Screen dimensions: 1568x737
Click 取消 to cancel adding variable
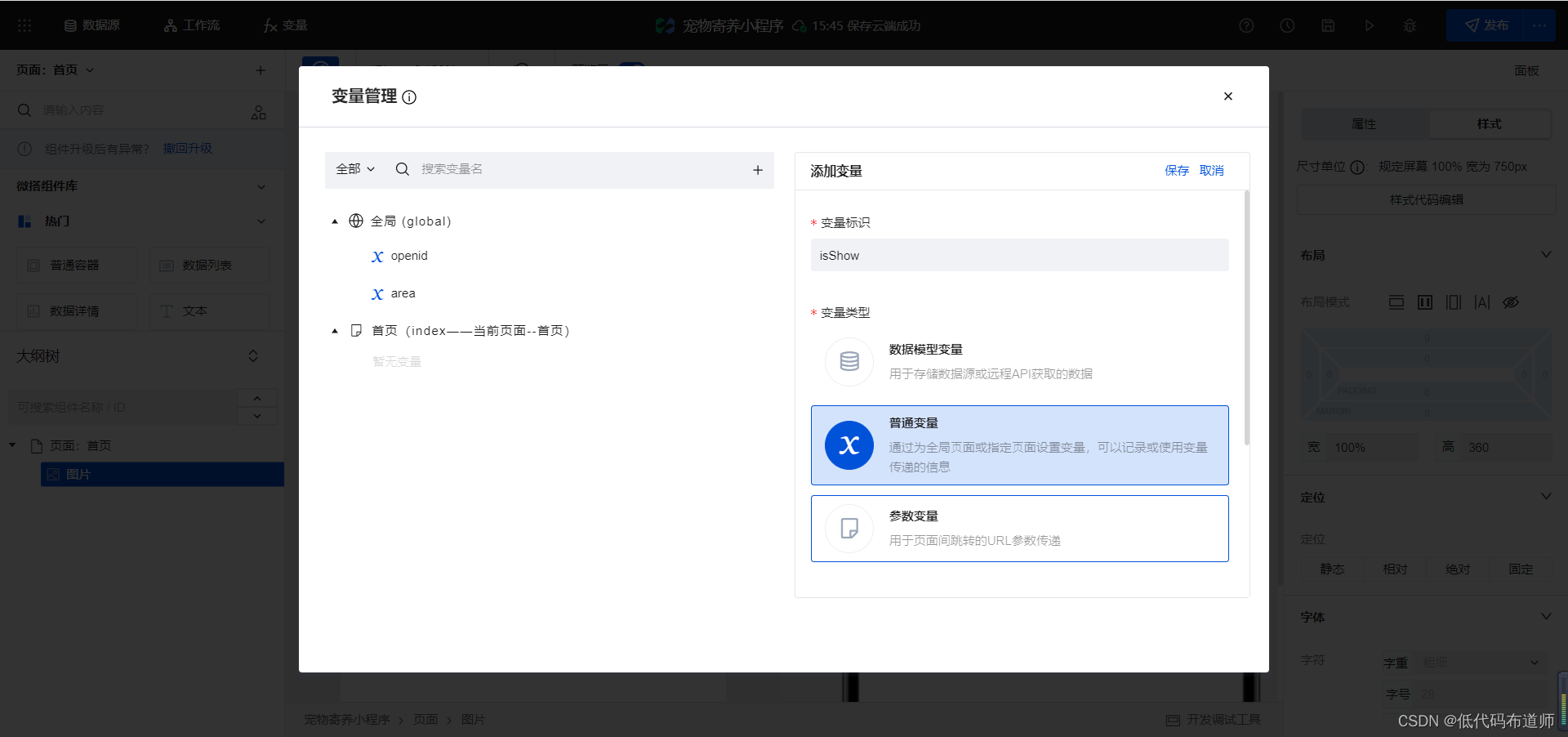1211,171
